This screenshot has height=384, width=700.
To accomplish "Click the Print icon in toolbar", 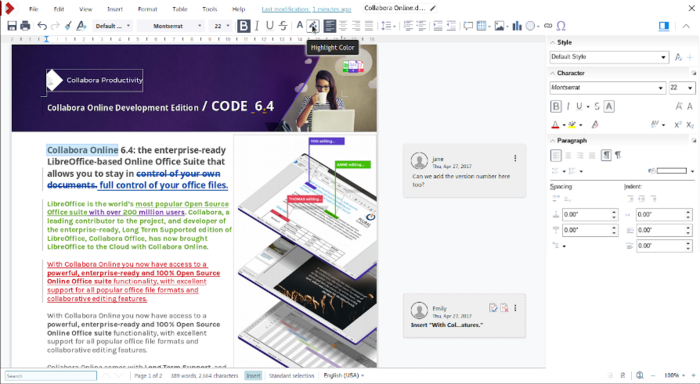I will pyautogui.click(x=25, y=26).
